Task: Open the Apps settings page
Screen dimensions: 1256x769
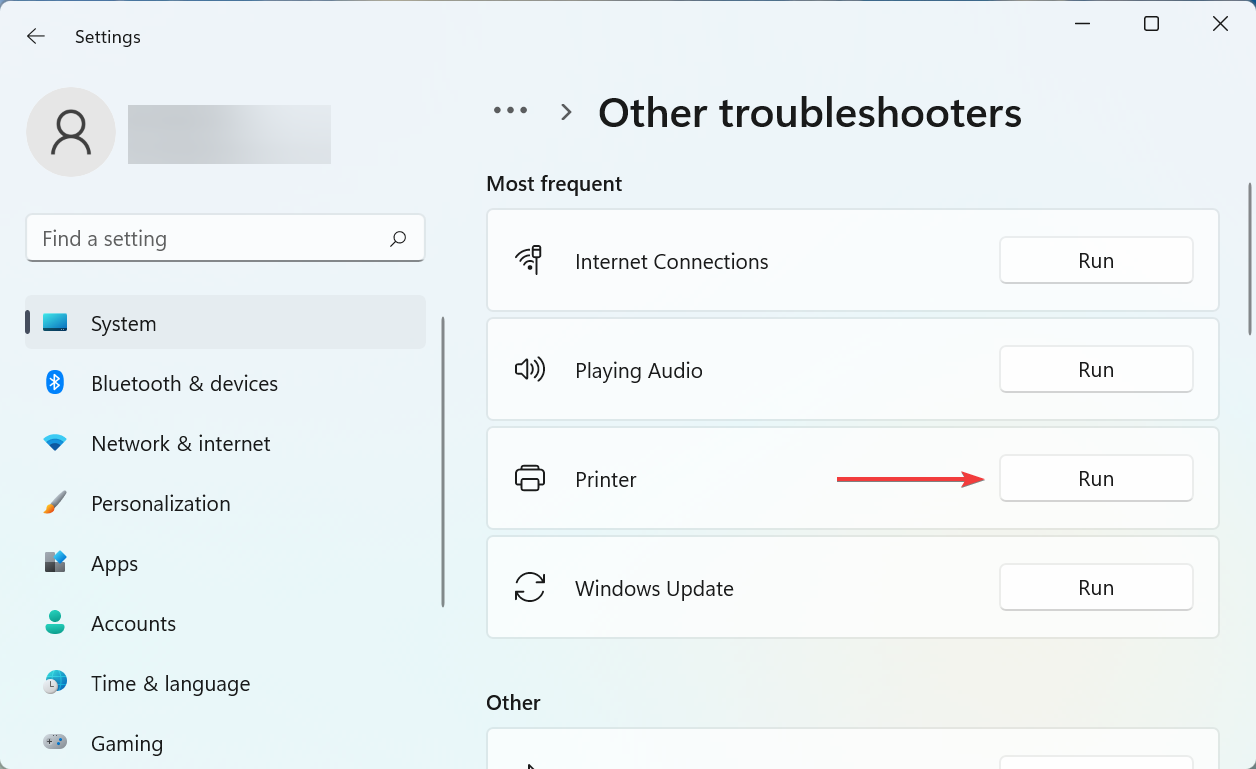Action: (x=225, y=563)
